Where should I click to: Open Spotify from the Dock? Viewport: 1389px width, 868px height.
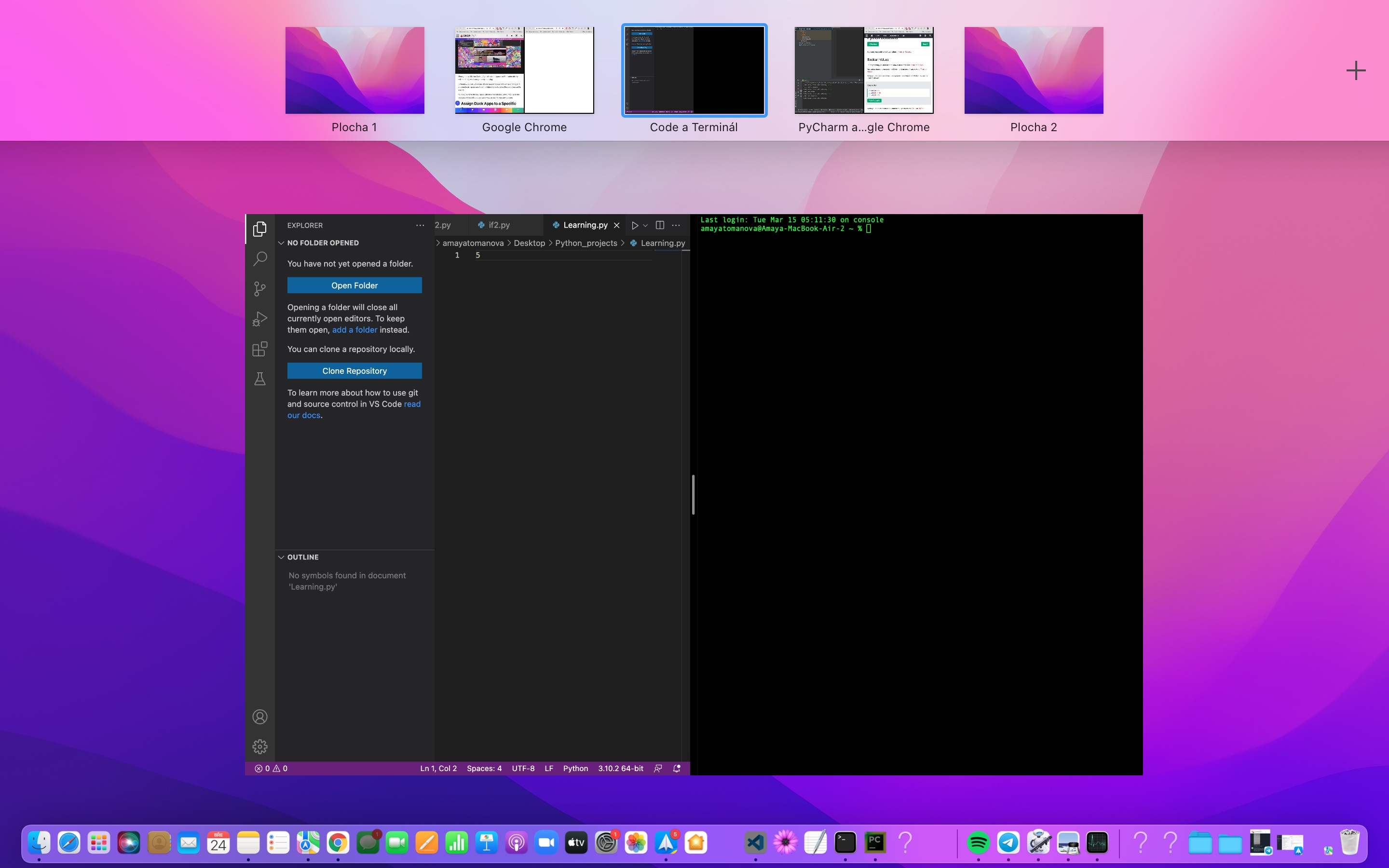point(978,842)
